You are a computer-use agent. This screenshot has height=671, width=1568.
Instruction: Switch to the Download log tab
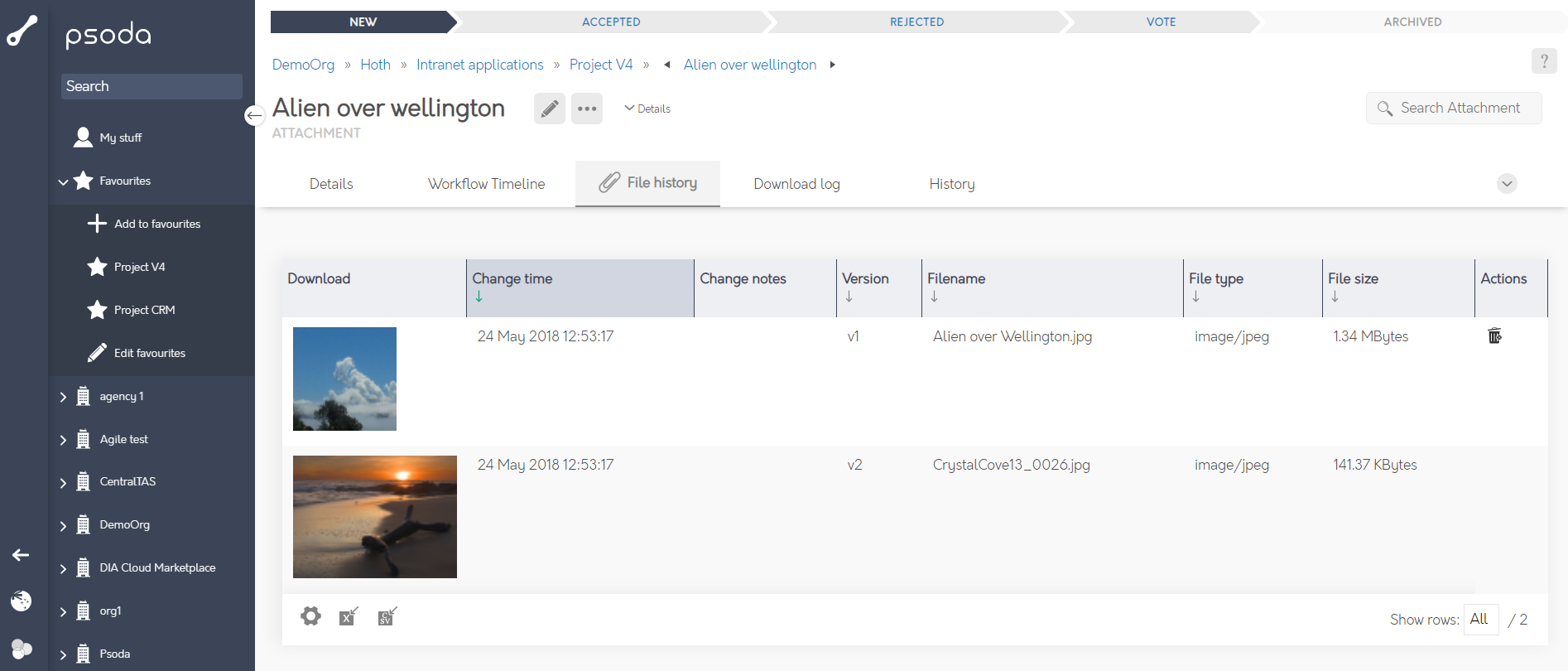pyautogui.click(x=796, y=184)
